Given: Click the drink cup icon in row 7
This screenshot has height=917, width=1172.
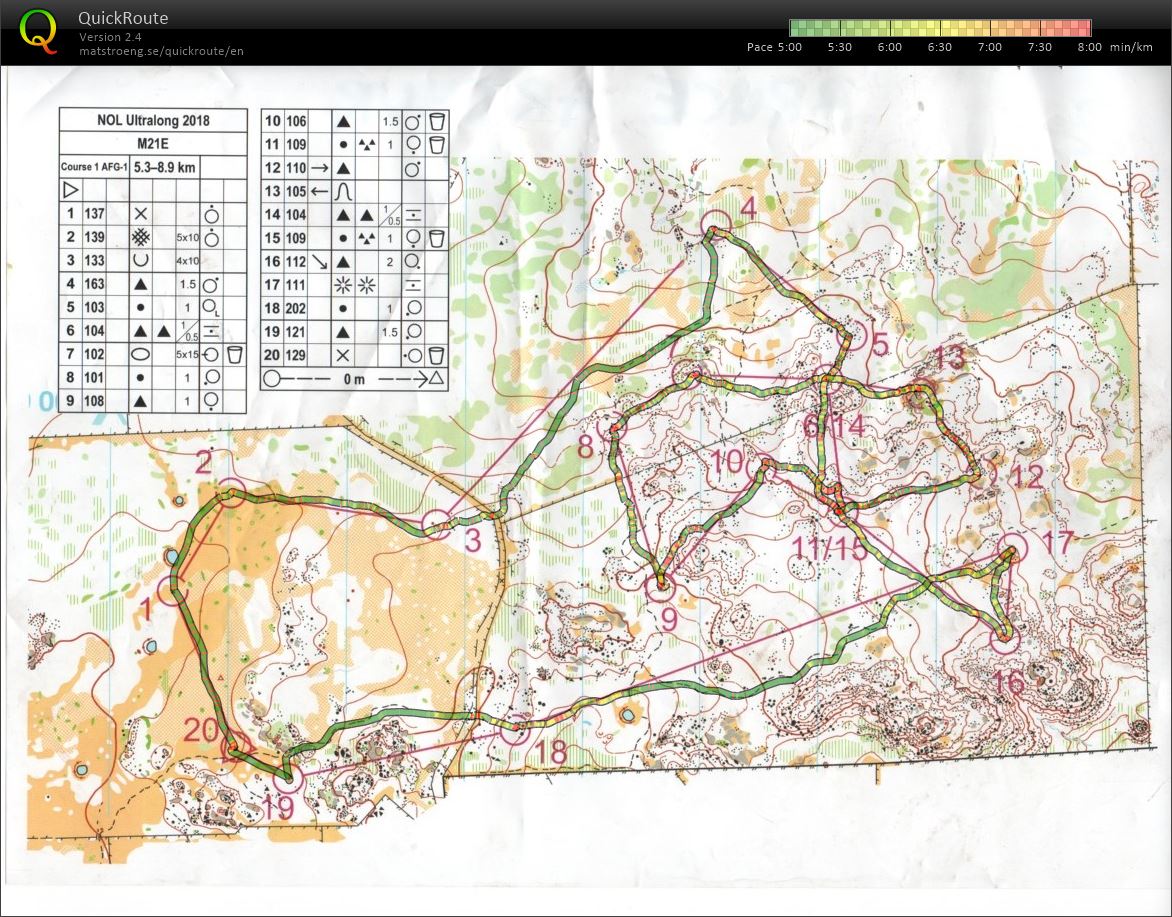Looking at the screenshot, I should click(235, 355).
